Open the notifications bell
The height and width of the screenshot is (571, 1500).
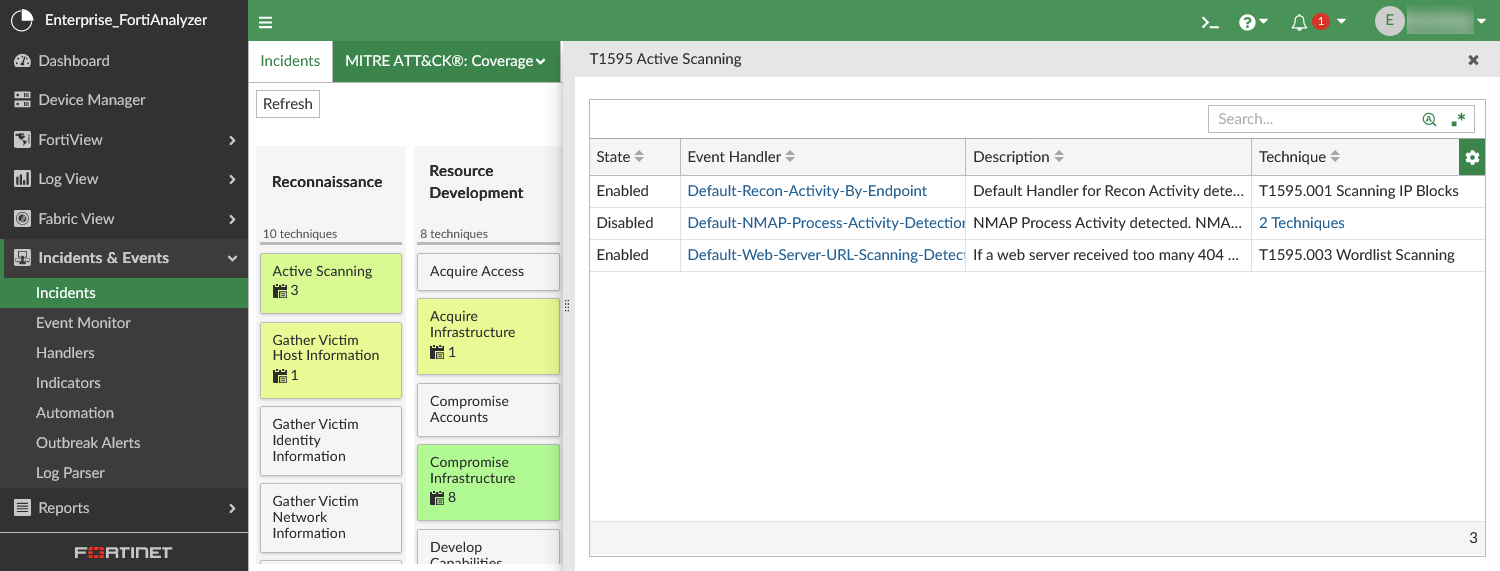(1299, 22)
